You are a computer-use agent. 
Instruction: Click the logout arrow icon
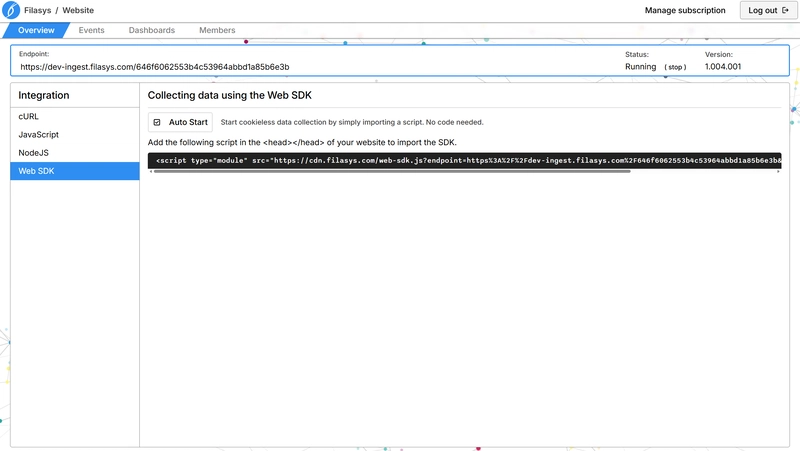tap(785, 11)
